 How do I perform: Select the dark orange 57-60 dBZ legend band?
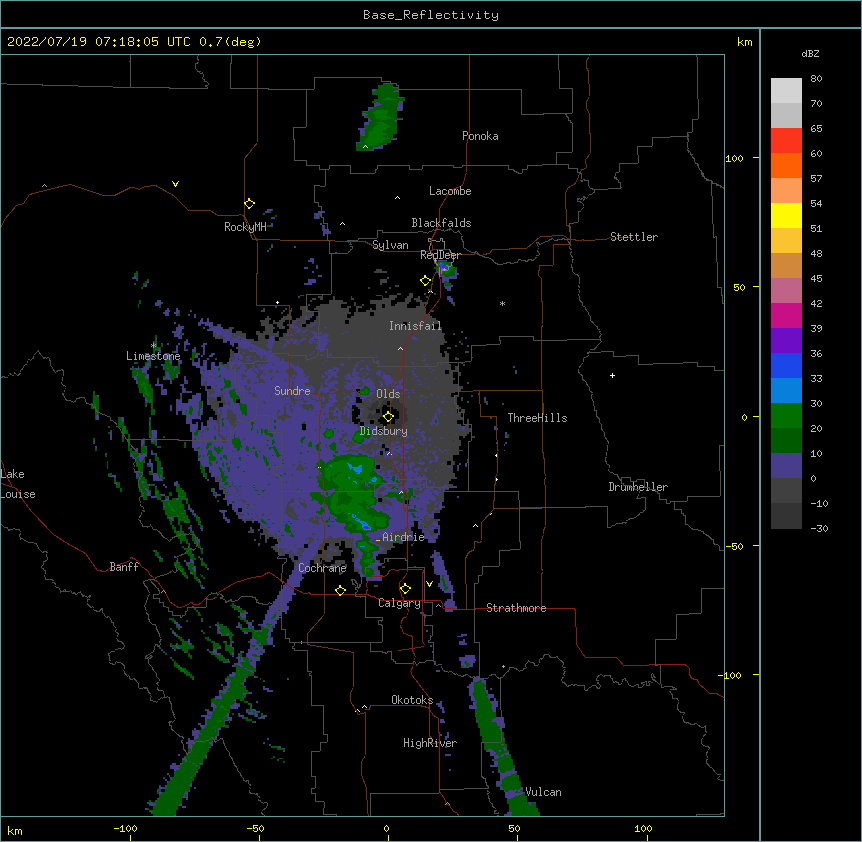click(x=786, y=165)
